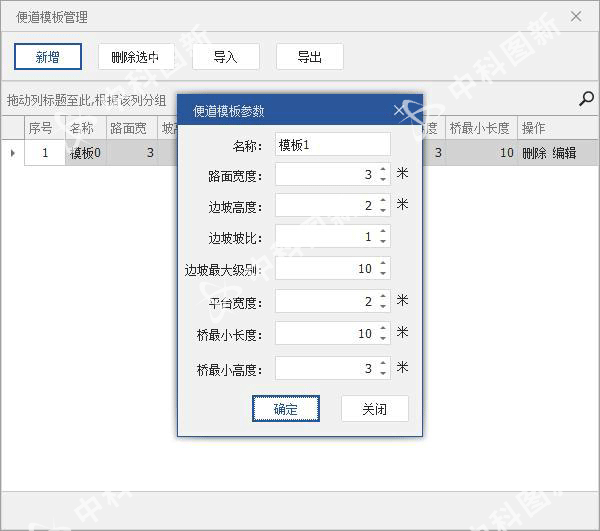Decrease 边坡高度 with down arrow

pyautogui.click(x=383, y=211)
